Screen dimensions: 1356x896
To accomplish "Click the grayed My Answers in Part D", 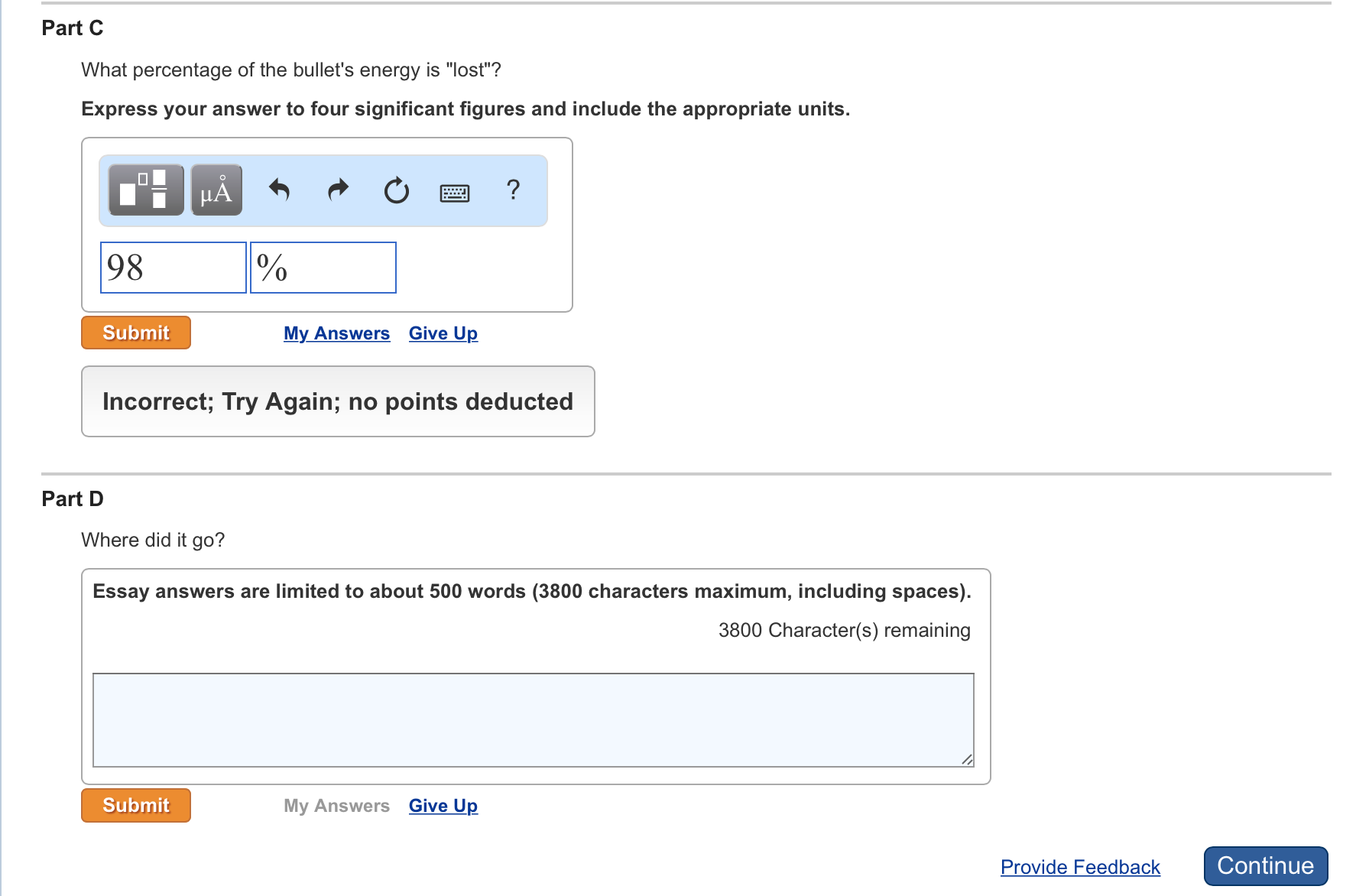I will coord(336,806).
